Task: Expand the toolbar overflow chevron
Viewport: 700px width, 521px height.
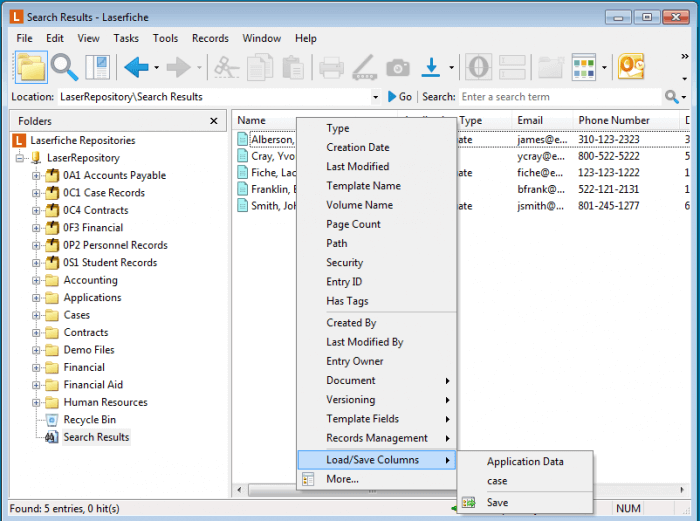Action: (x=684, y=56)
